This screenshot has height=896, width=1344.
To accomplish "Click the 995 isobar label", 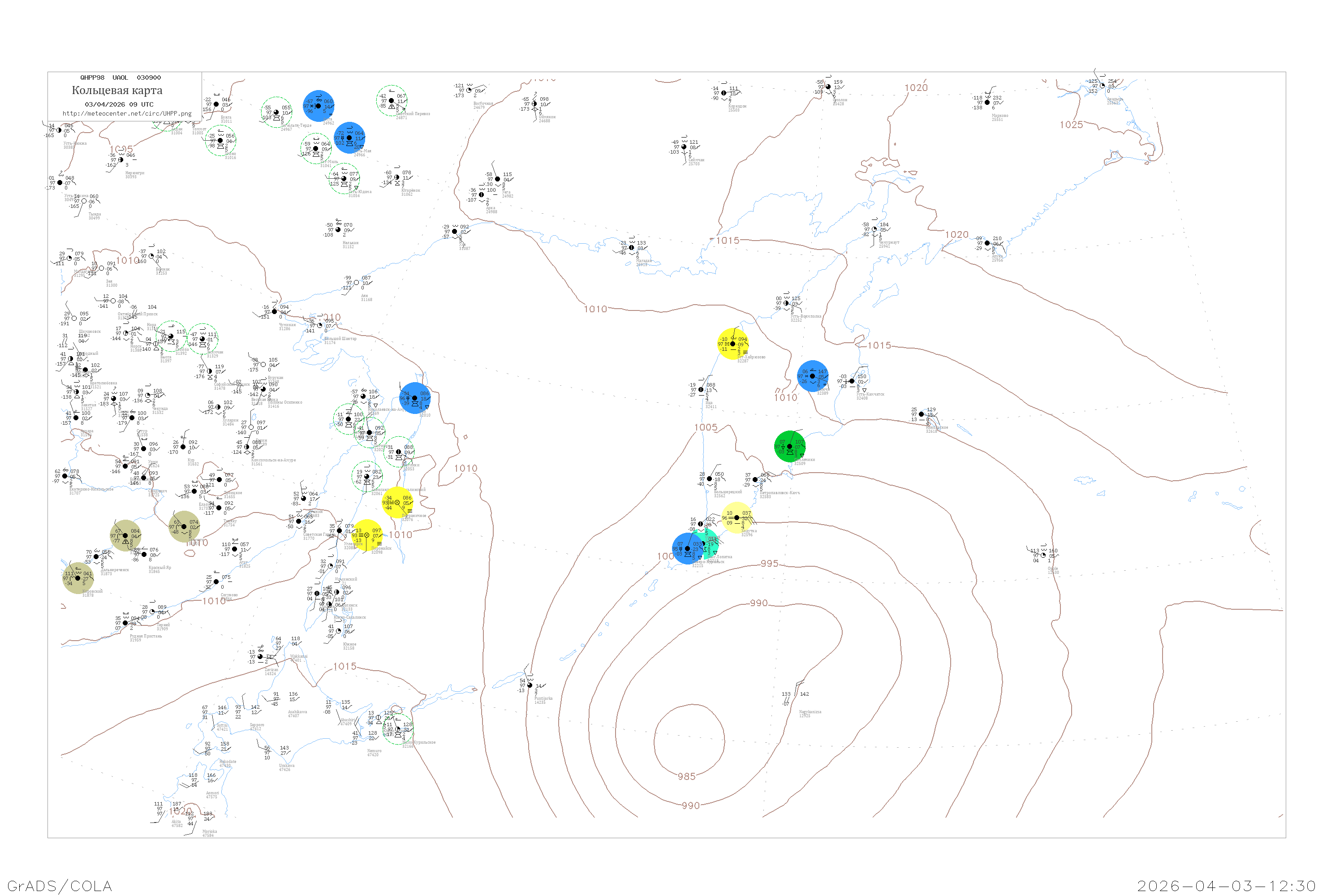I will (769, 564).
